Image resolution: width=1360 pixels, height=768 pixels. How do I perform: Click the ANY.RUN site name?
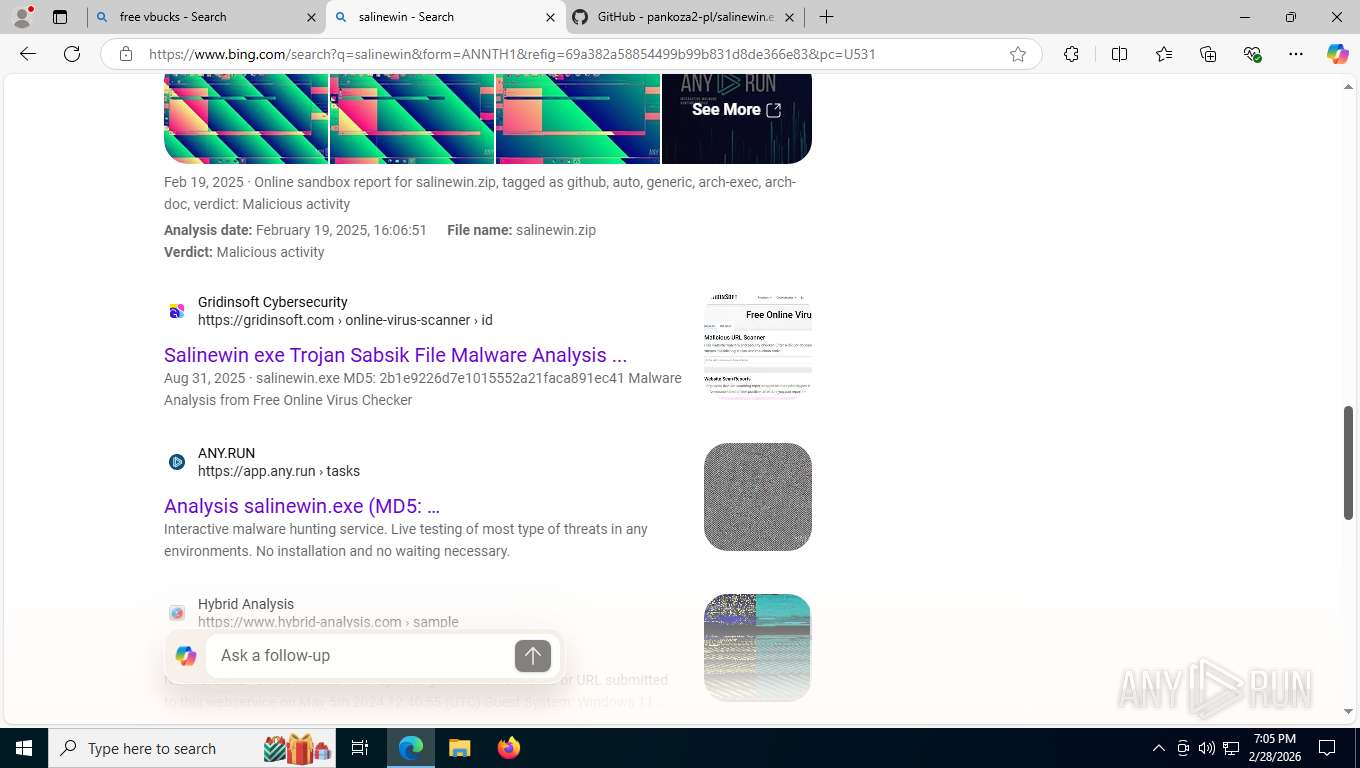[x=226, y=453]
